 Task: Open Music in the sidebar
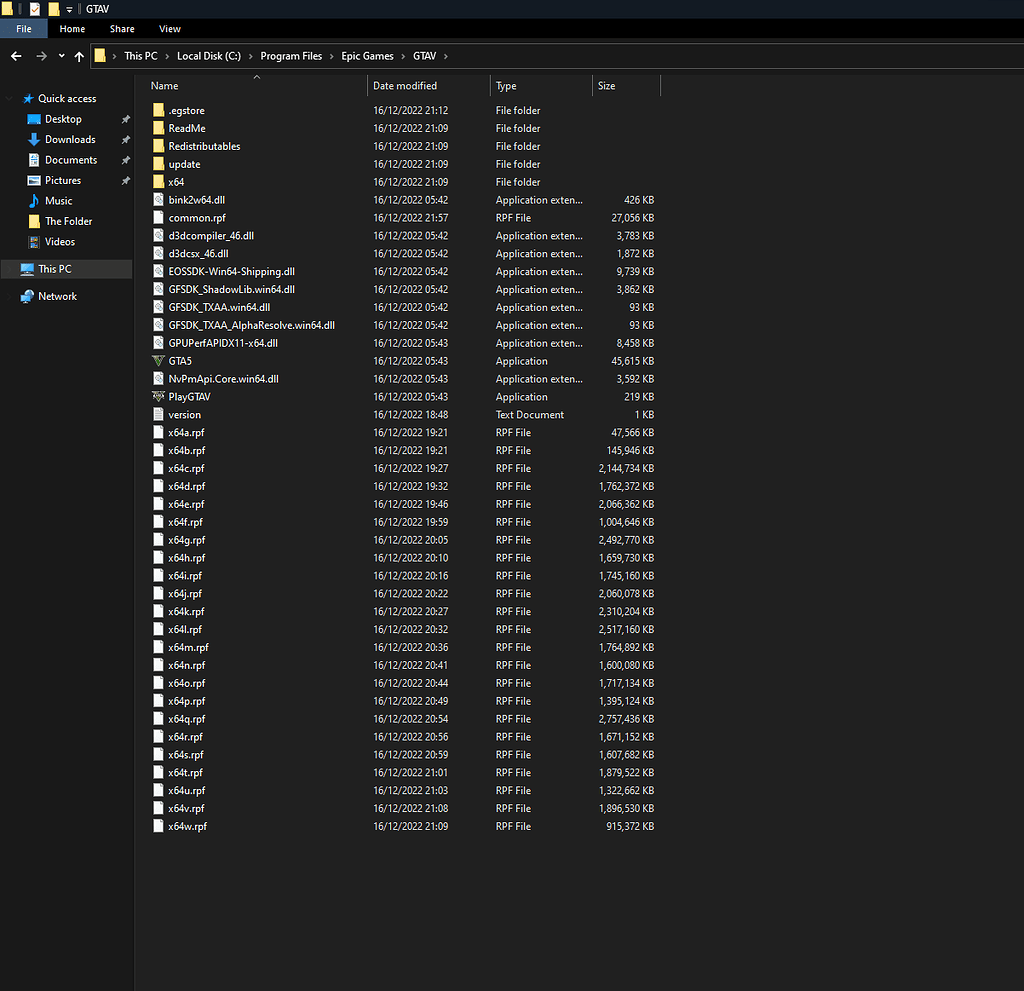pos(58,201)
